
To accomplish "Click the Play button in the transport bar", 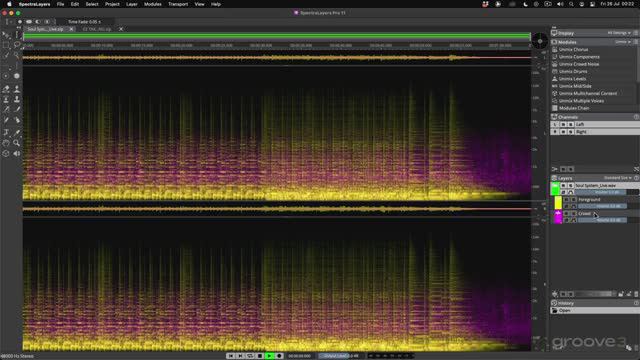I will (269, 356).
